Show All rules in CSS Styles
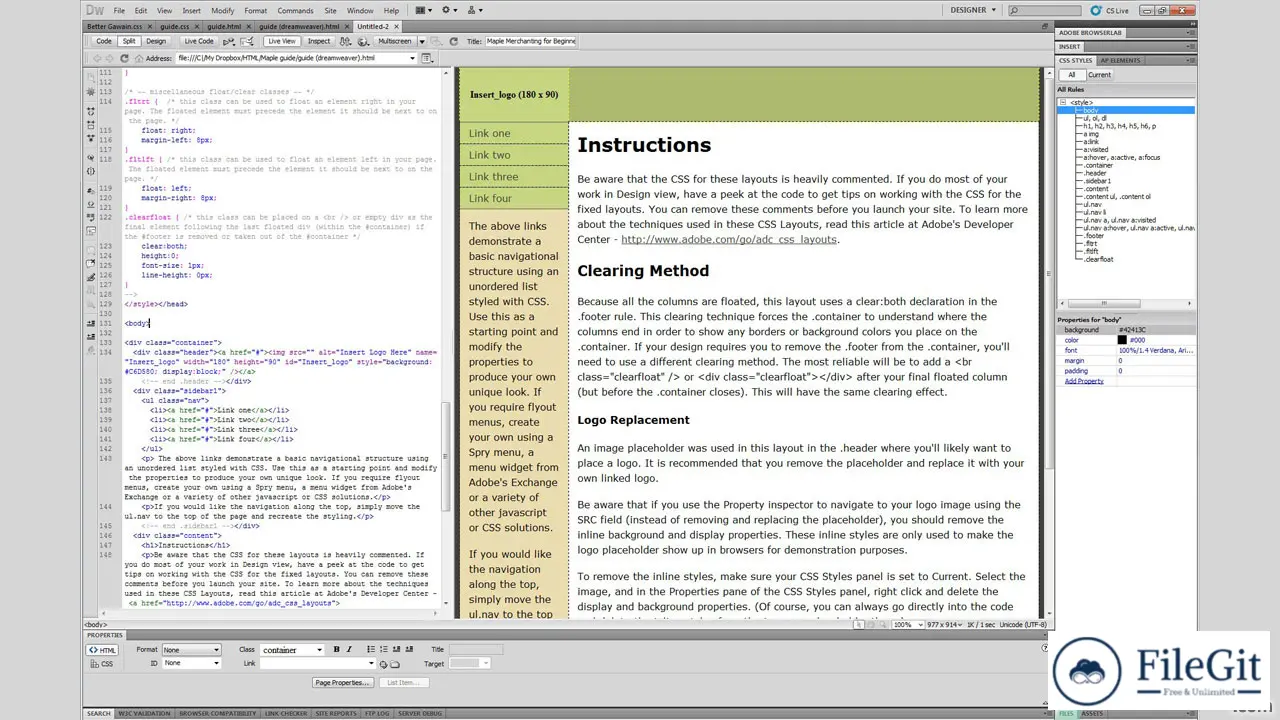The width and height of the screenshot is (1280, 720). point(1071,74)
